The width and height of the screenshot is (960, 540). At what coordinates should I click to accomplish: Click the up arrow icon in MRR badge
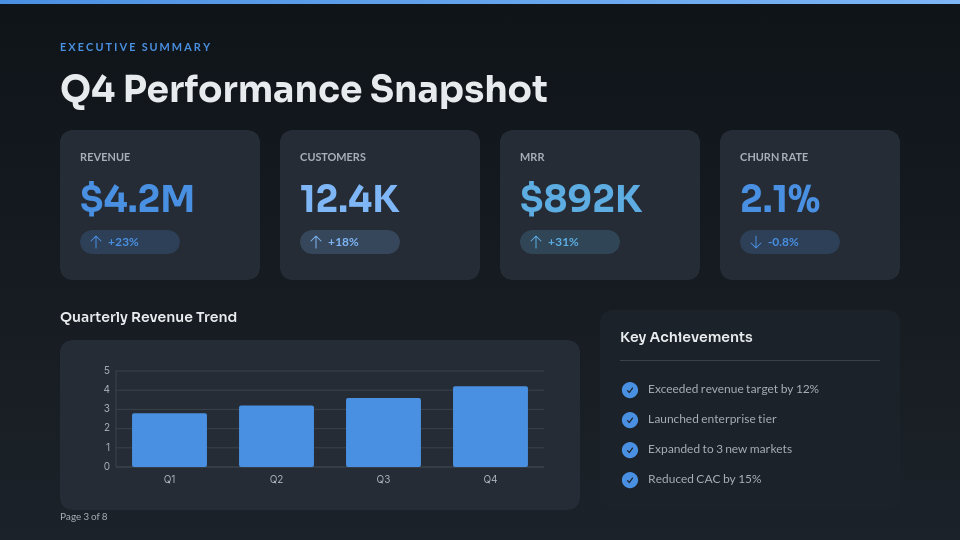536,242
